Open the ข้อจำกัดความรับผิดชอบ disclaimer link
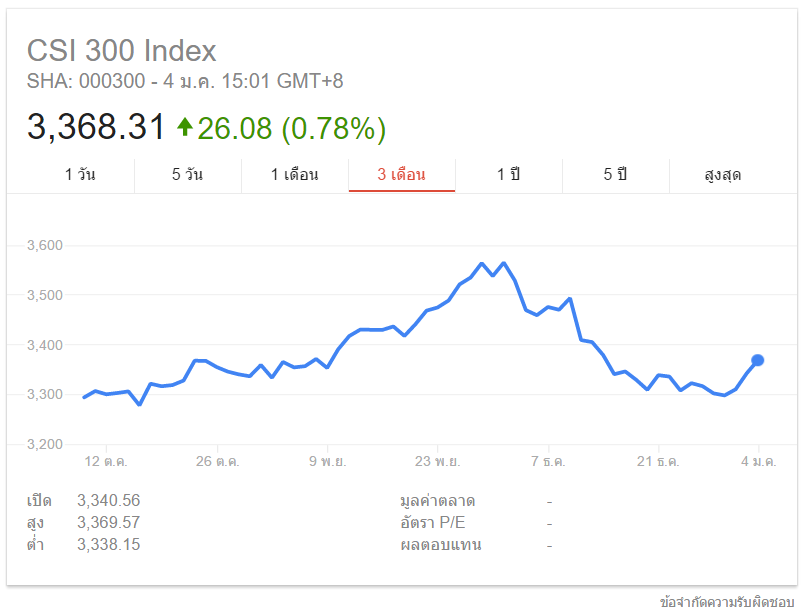The image size is (802, 616). click(729, 602)
